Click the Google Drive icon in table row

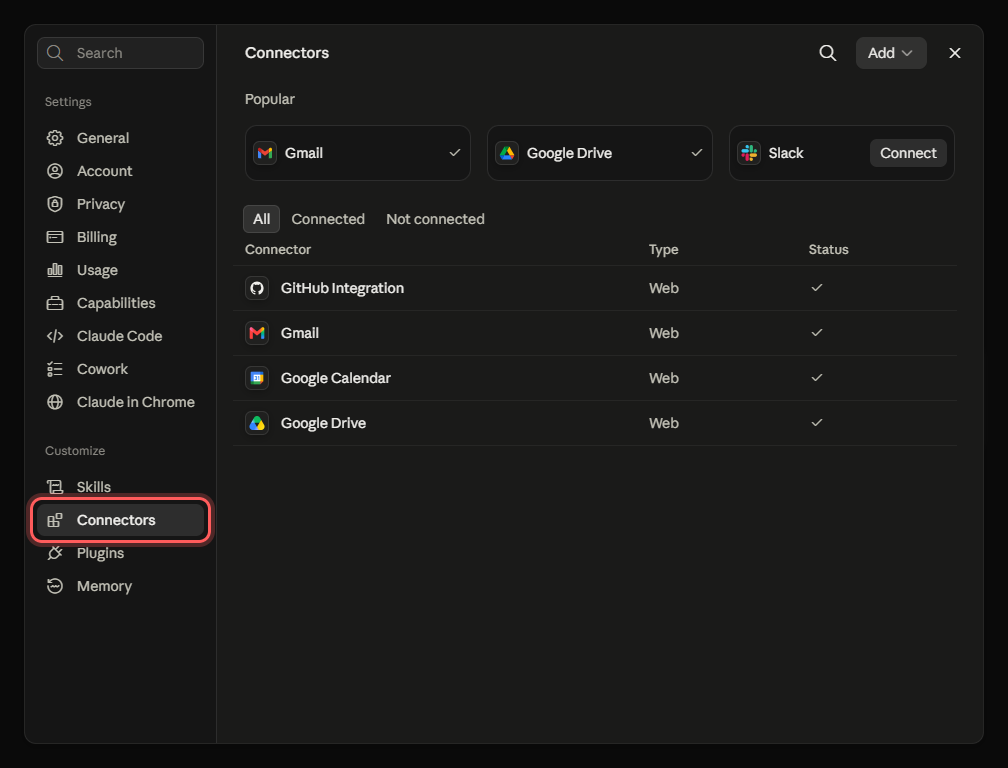pos(257,423)
